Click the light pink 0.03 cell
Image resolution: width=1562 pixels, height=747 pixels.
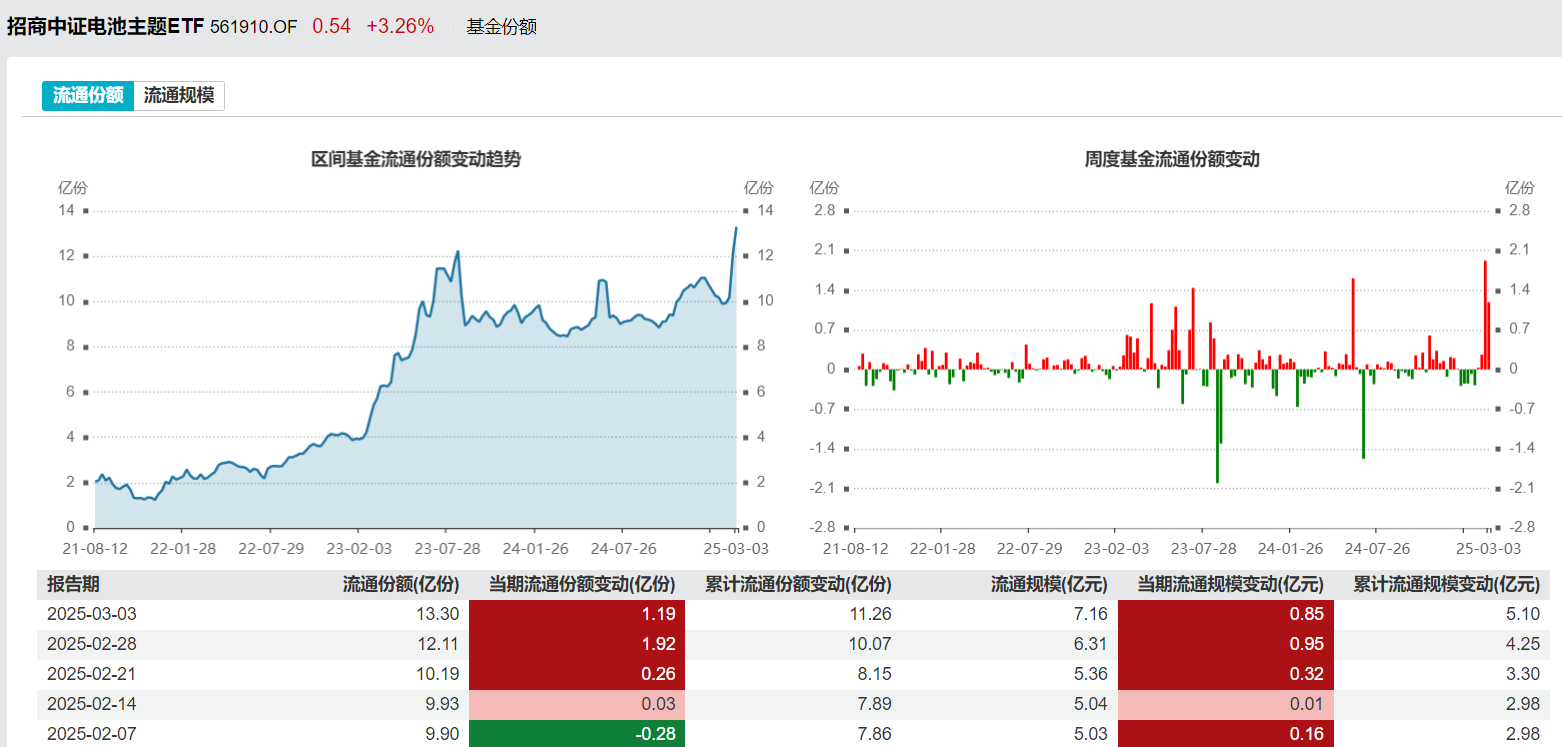tap(576, 704)
